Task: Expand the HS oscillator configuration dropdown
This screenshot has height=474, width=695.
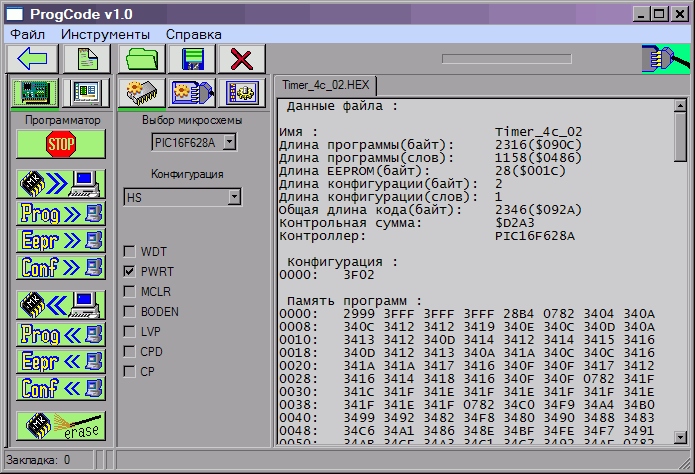Action: 234,197
